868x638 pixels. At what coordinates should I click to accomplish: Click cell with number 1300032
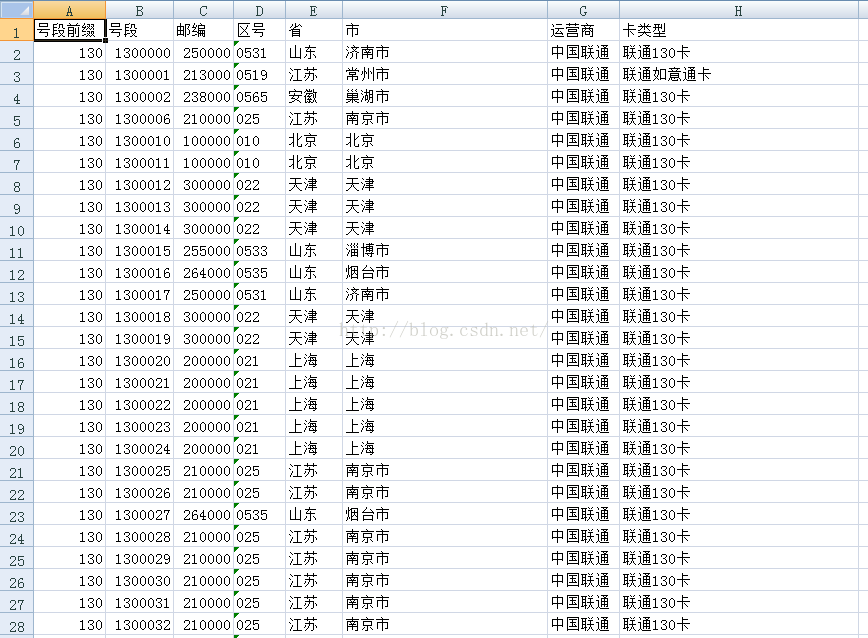tap(140, 625)
